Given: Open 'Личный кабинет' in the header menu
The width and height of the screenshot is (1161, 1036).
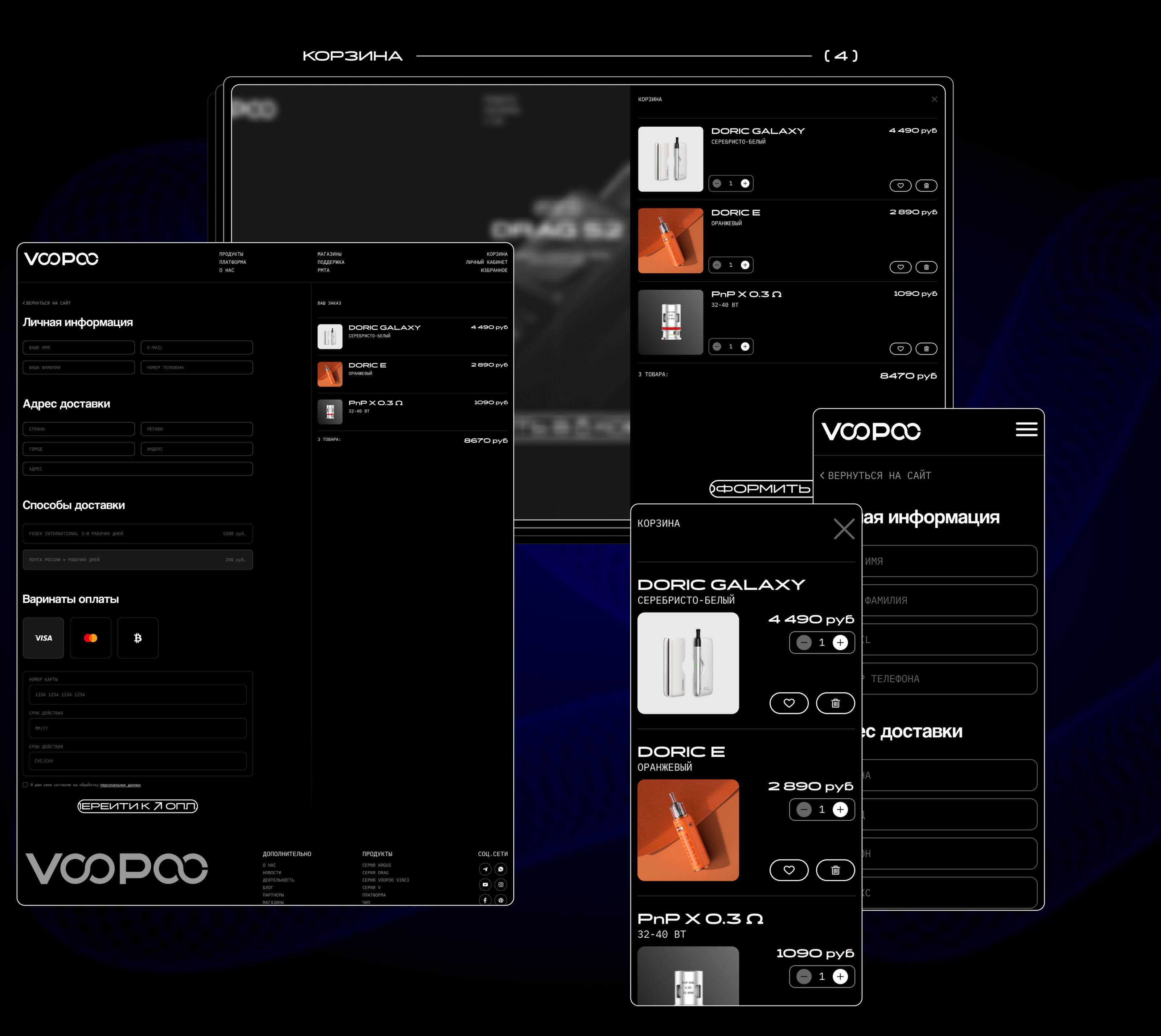Looking at the screenshot, I should click(x=486, y=262).
